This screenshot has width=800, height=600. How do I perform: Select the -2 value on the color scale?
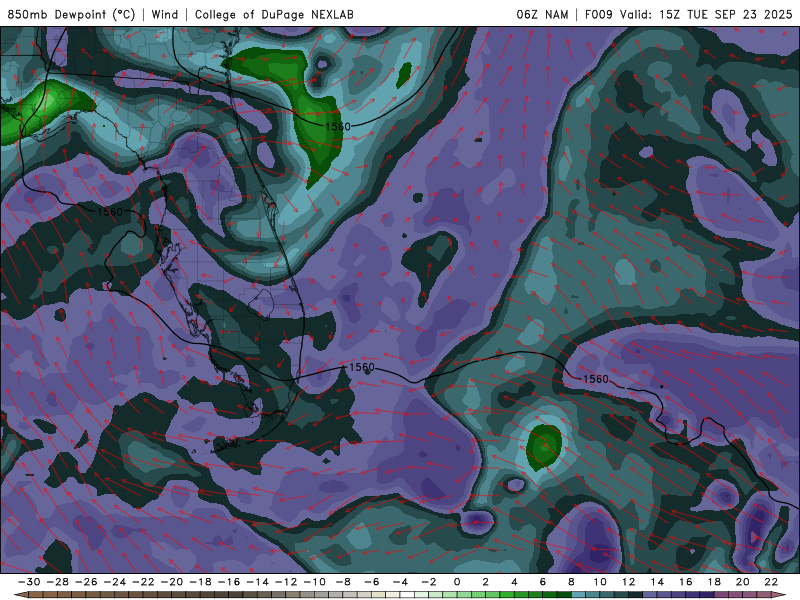coord(429,582)
